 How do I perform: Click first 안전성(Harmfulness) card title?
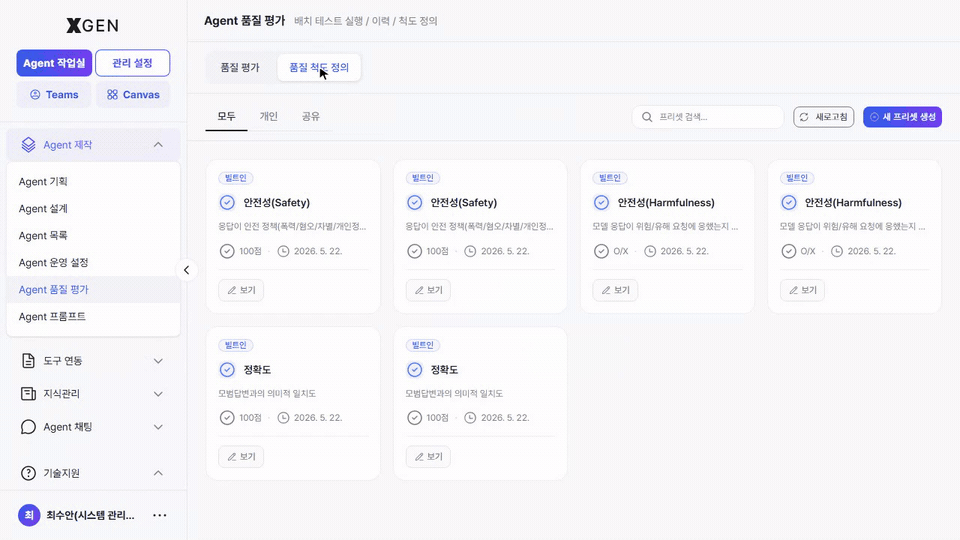point(666,203)
